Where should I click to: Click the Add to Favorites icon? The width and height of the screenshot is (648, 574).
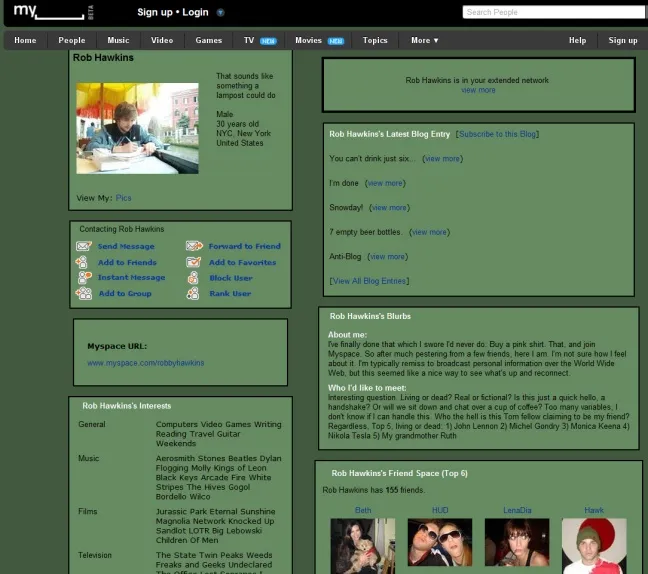coord(193,262)
